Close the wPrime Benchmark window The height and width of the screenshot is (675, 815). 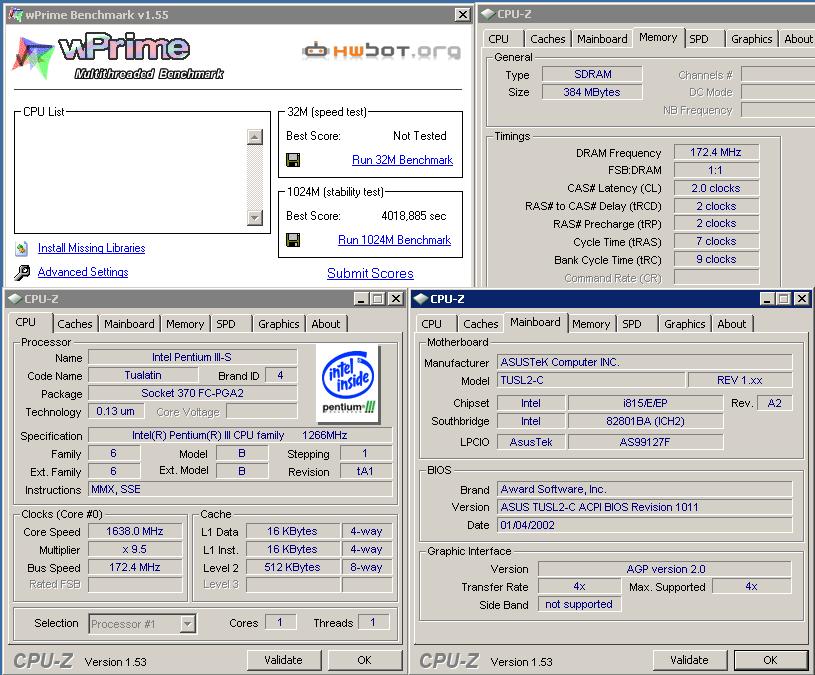463,15
